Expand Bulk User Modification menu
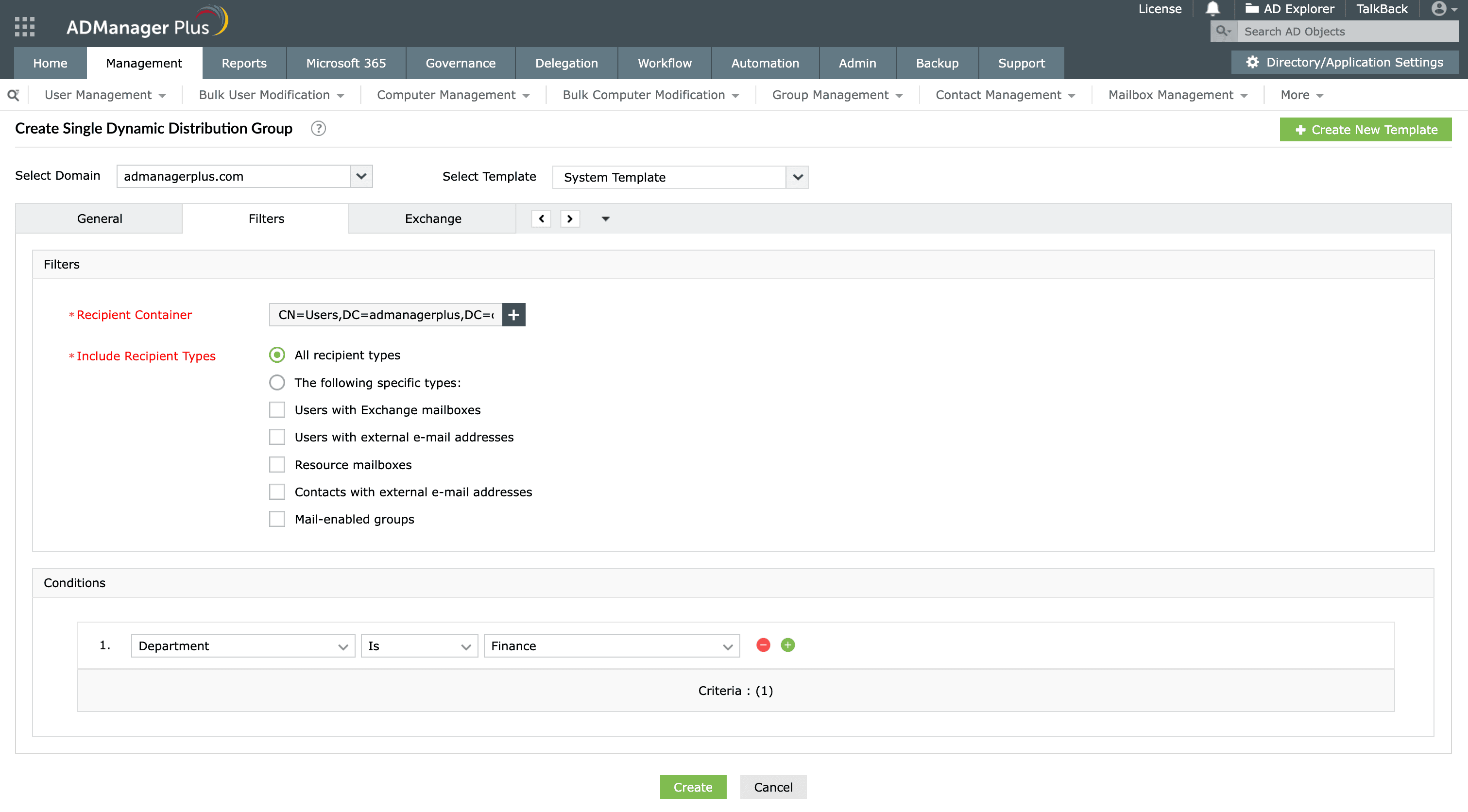Screen dimensions: 1468x812 [271, 95]
